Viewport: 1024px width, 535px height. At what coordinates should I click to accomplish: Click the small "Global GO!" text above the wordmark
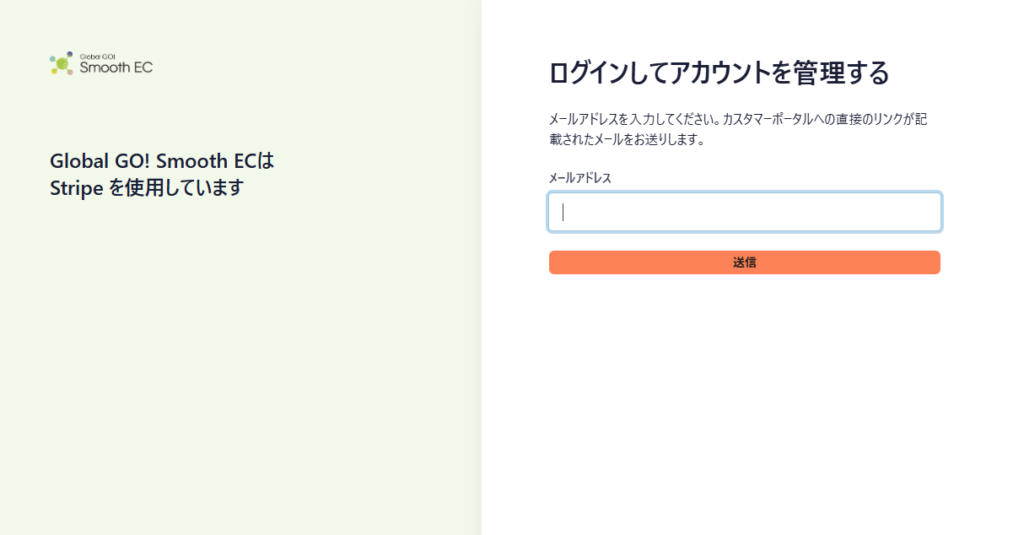point(97,57)
